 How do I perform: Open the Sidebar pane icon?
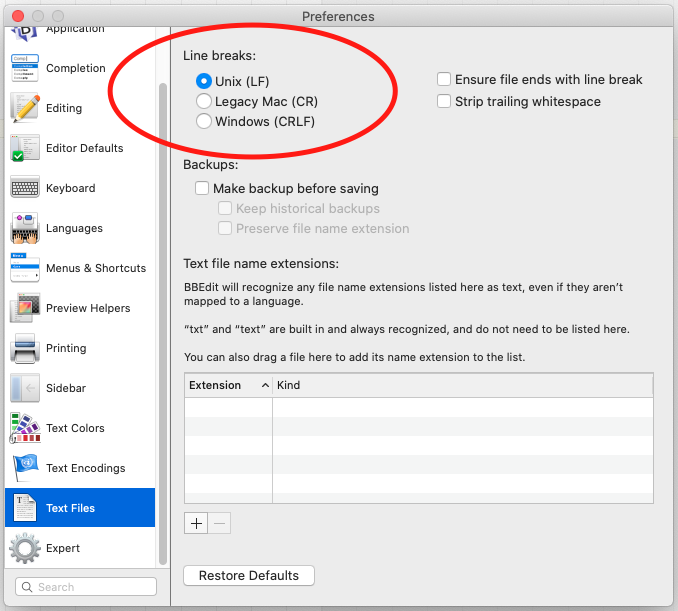(25, 388)
